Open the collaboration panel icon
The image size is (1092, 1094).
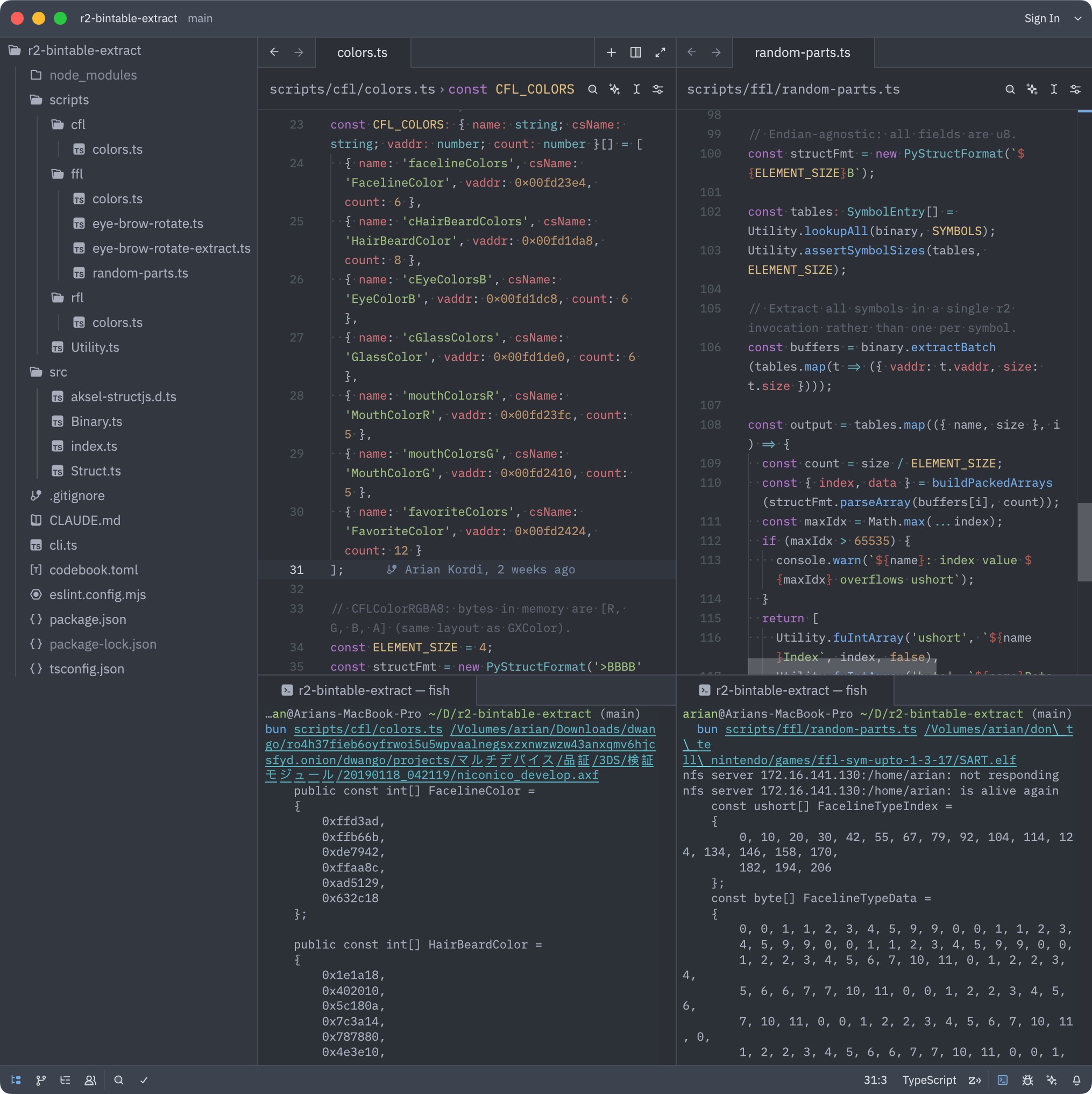[x=90, y=1080]
